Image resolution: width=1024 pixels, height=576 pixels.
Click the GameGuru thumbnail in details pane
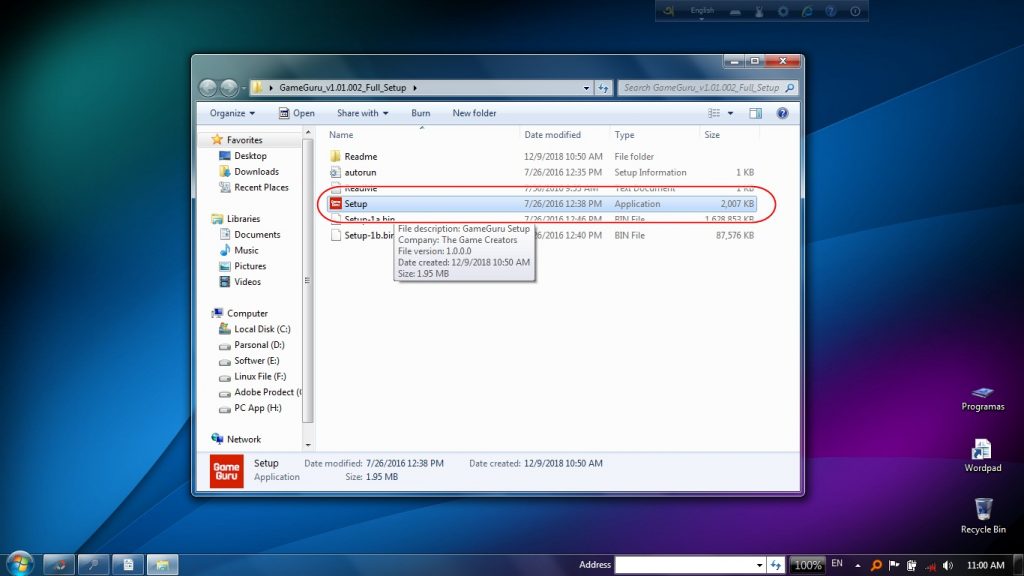pyautogui.click(x=227, y=471)
